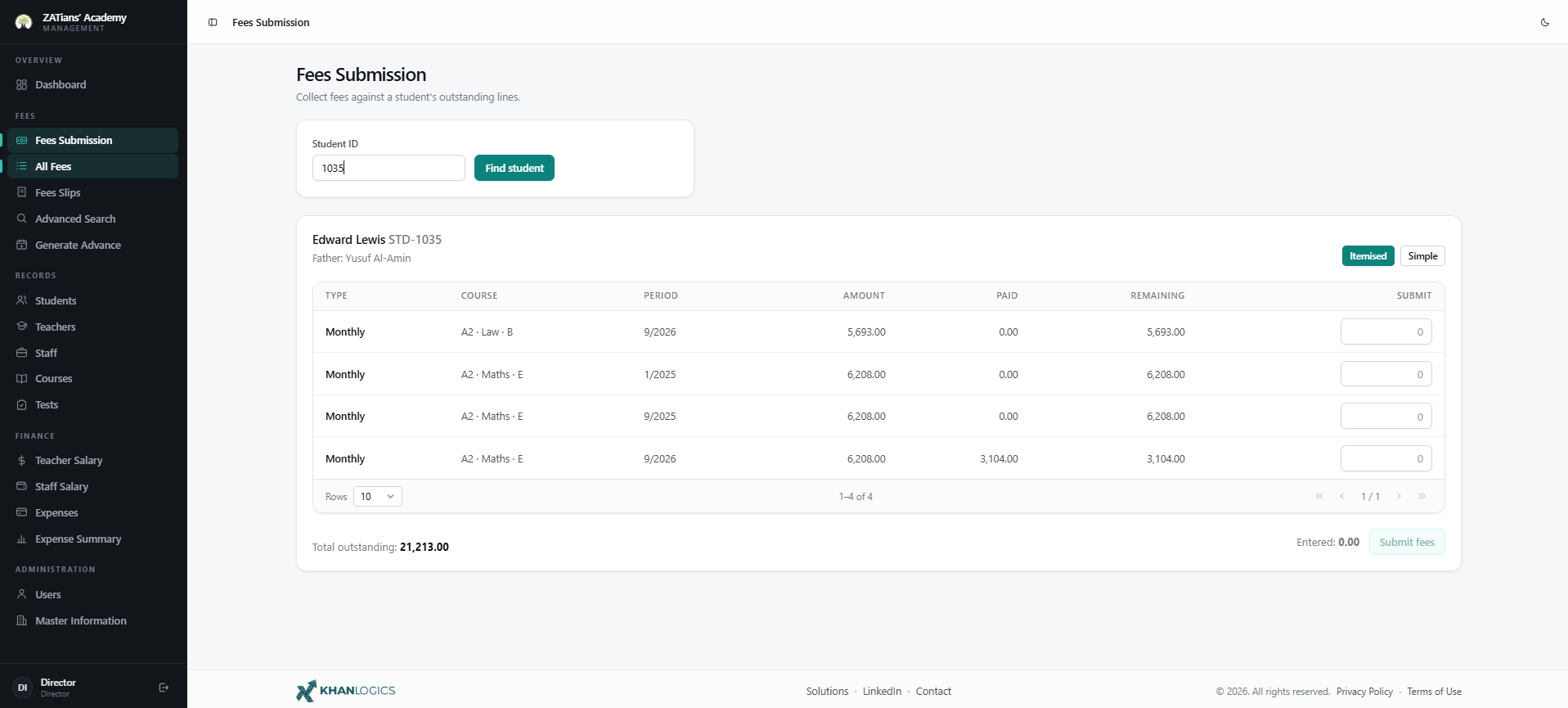Go to last page of table
The image size is (1568, 708).
tap(1422, 496)
